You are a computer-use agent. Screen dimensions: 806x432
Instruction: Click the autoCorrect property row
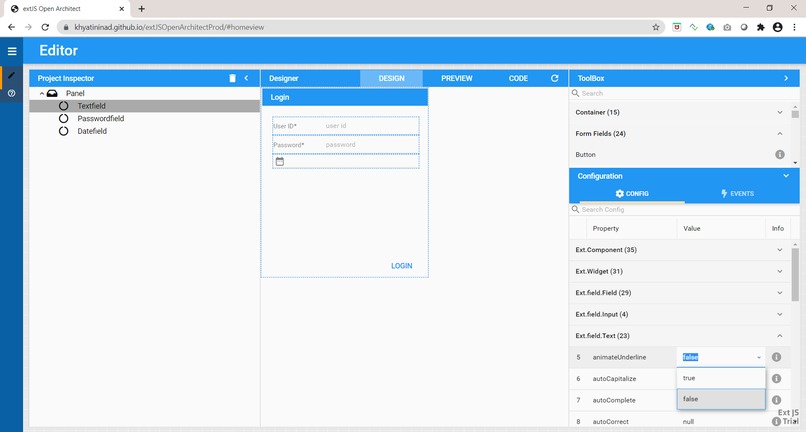pos(680,421)
